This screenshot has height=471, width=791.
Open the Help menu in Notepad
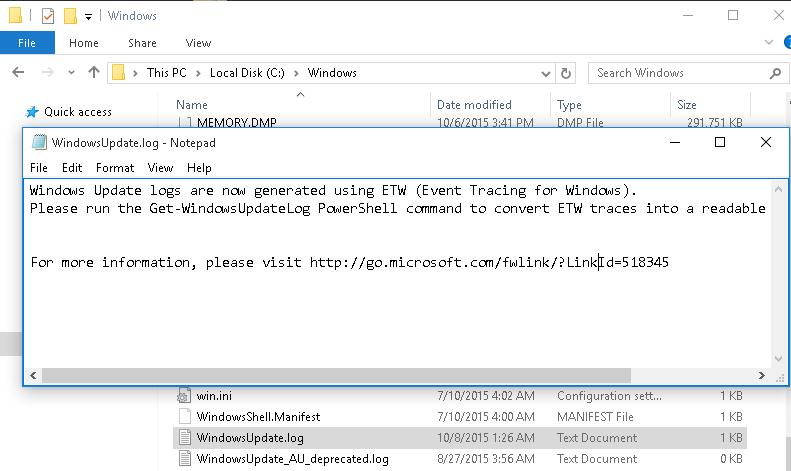coord(199,168)
